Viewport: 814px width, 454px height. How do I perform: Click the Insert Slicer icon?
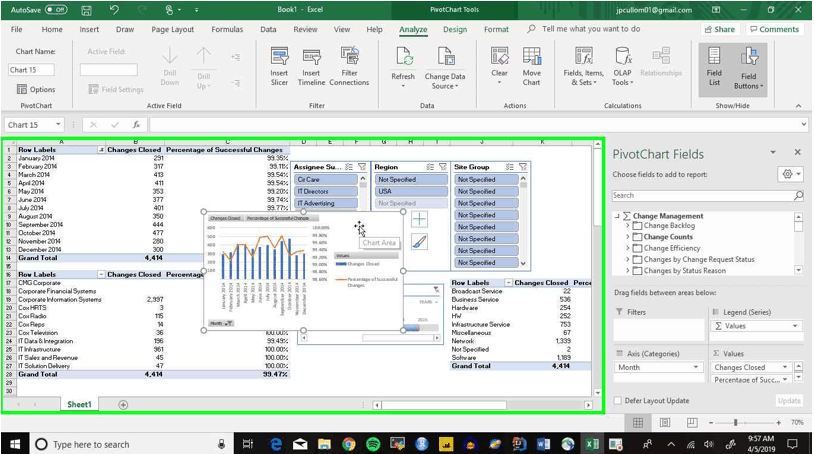click(279, 66)
